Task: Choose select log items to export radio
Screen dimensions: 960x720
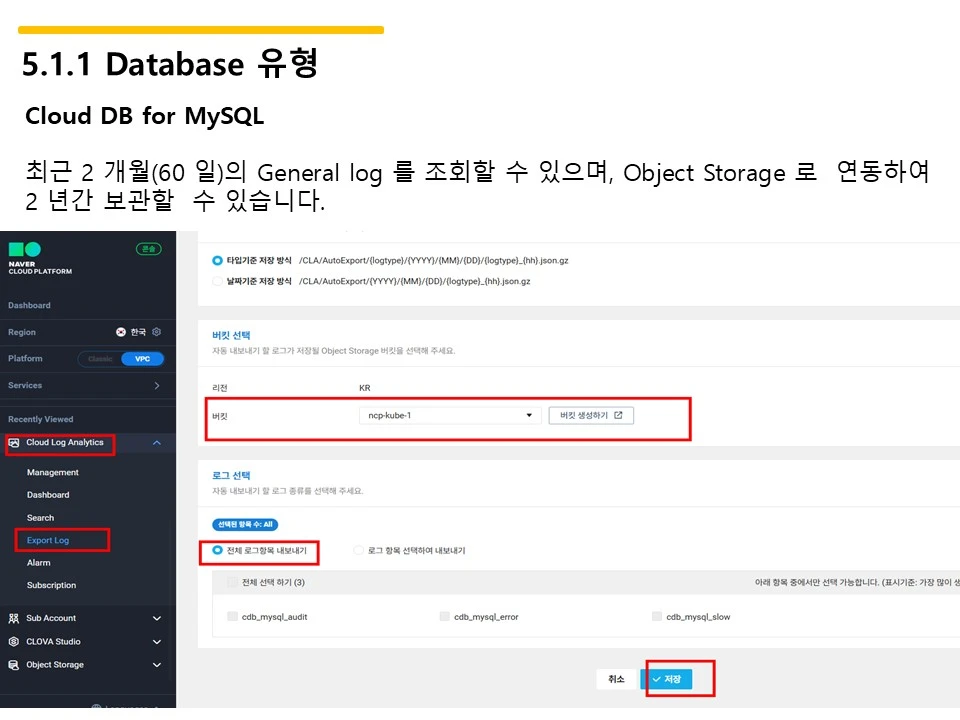Action: click(x=359, y=550)
